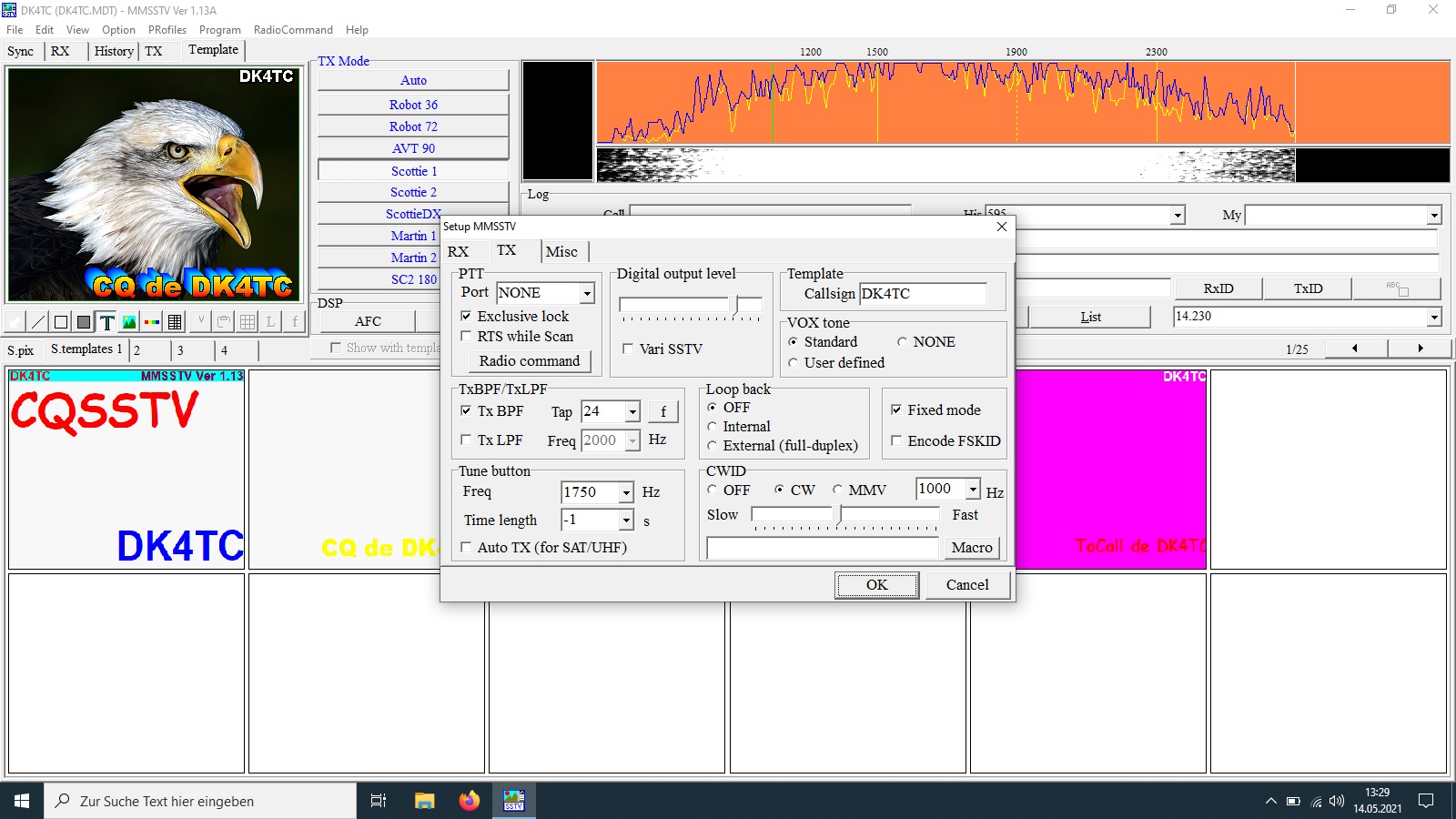Click the greyed L toolbar icon
Image resolution: width=1456 pixels, height=819 pixels.
click(270, 321)
